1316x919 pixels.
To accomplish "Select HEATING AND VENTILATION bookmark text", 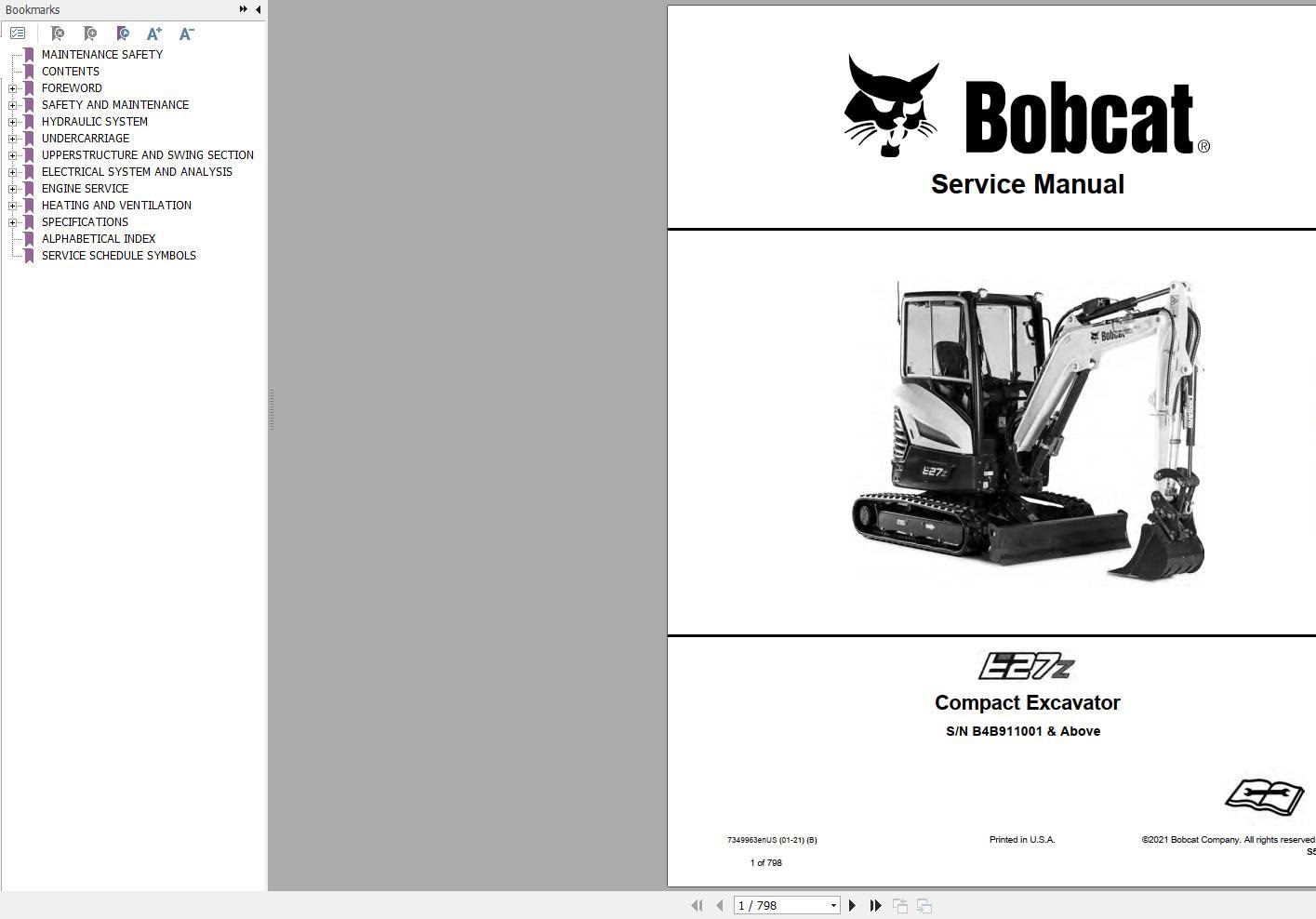I will pyautogui.click(x=116, y=206).
